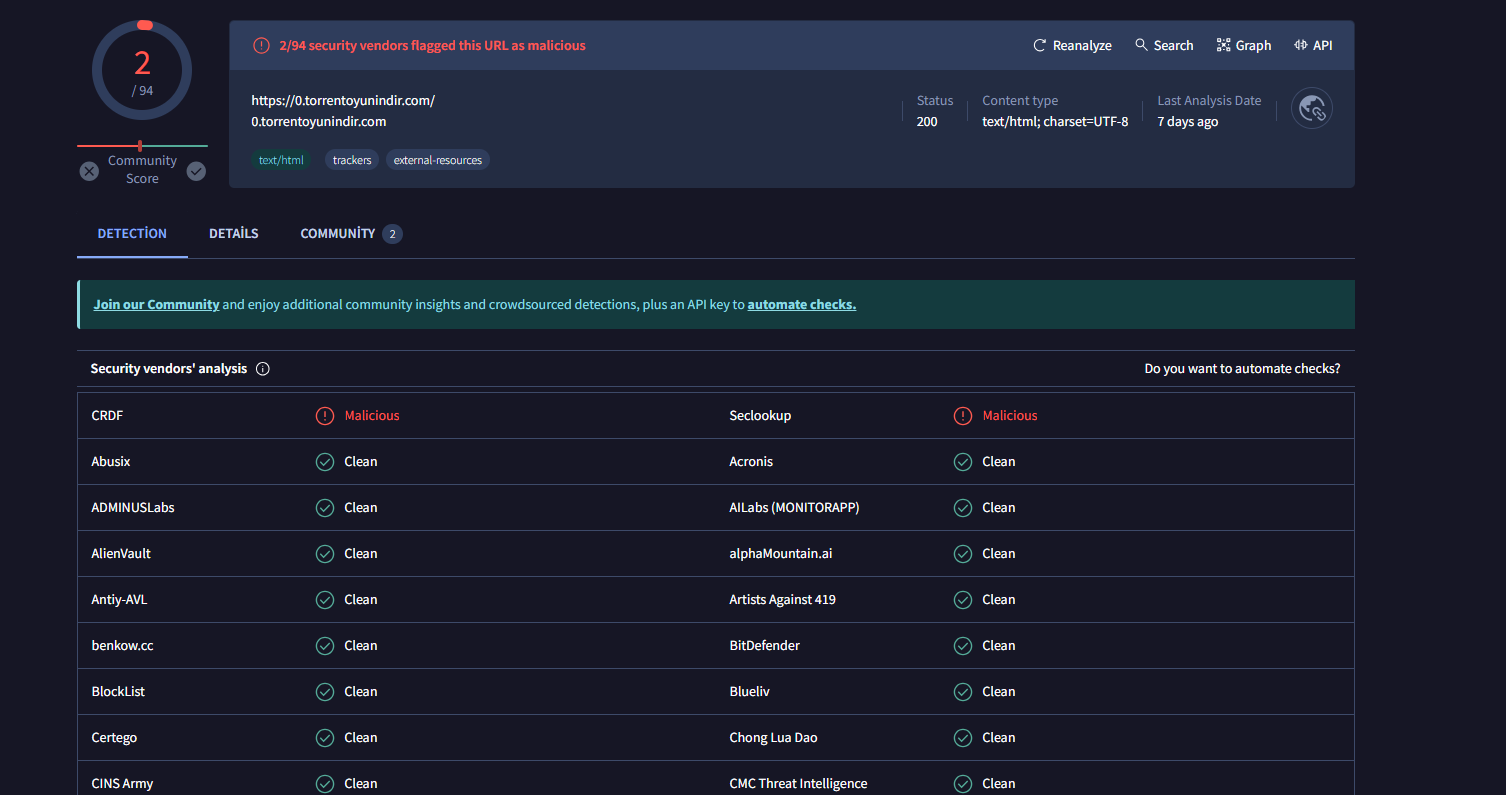Viewport: 1506px width, 795px height.
Task: Click the CMC Threat Intelligence vendor name
Action: (799, 783)
